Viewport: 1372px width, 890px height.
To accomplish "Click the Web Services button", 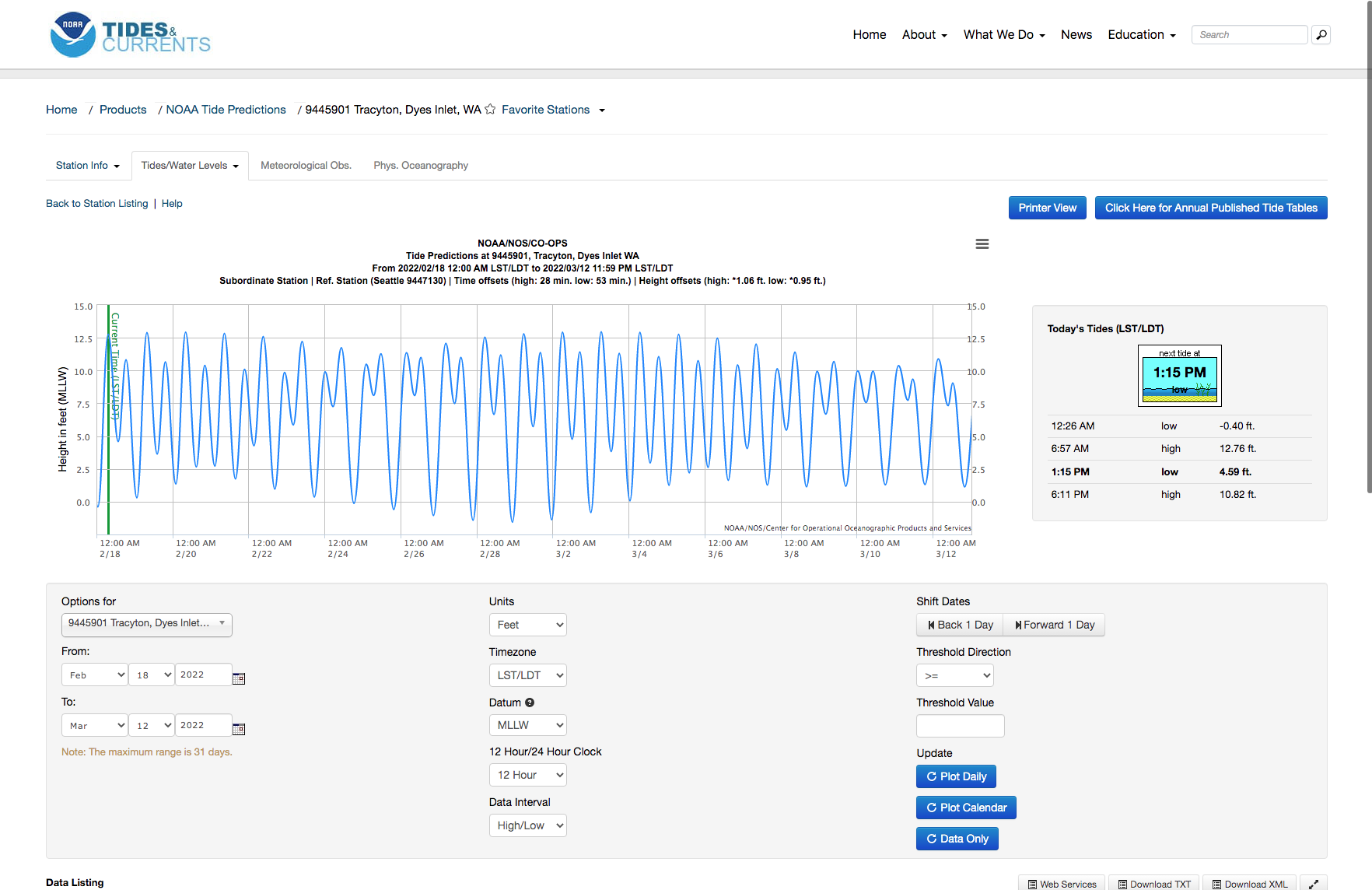I will 1062,884.
